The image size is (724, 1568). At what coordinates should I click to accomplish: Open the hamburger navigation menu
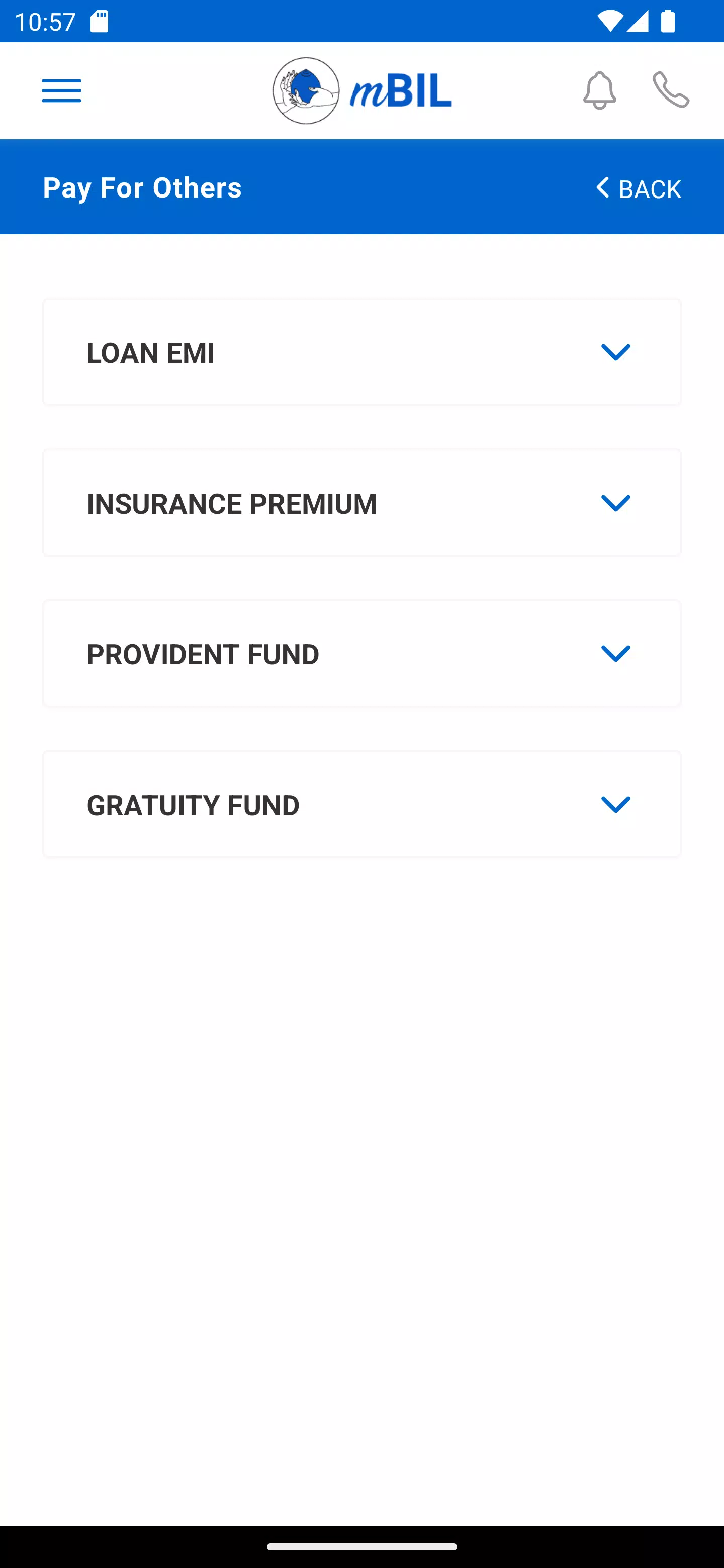(61, 90)
